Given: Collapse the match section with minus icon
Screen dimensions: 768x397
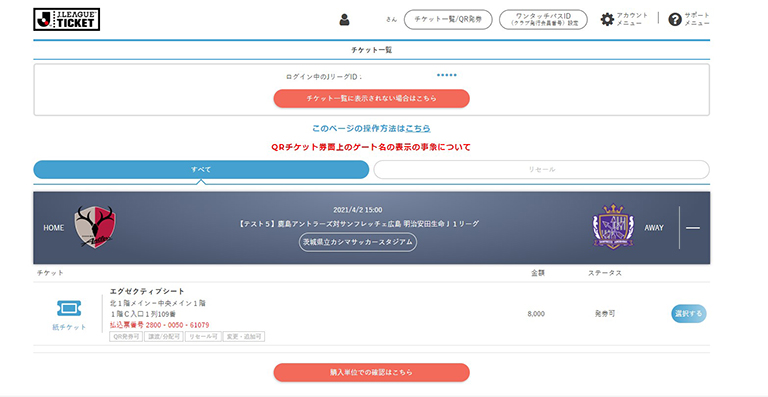Looking at the screenshot, I should pos(693,228).
